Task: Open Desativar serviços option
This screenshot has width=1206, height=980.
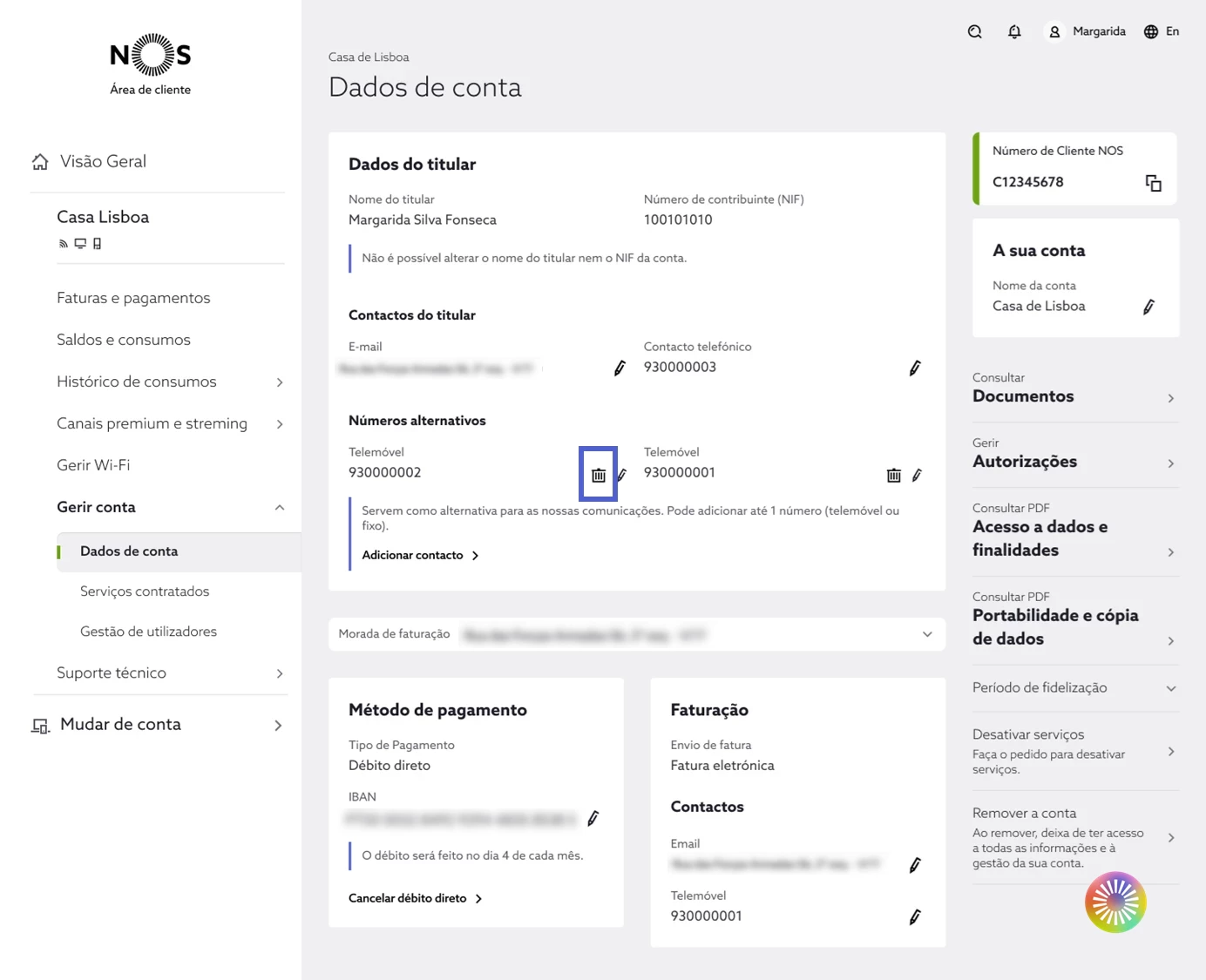Action: [x=1075, y=751]
